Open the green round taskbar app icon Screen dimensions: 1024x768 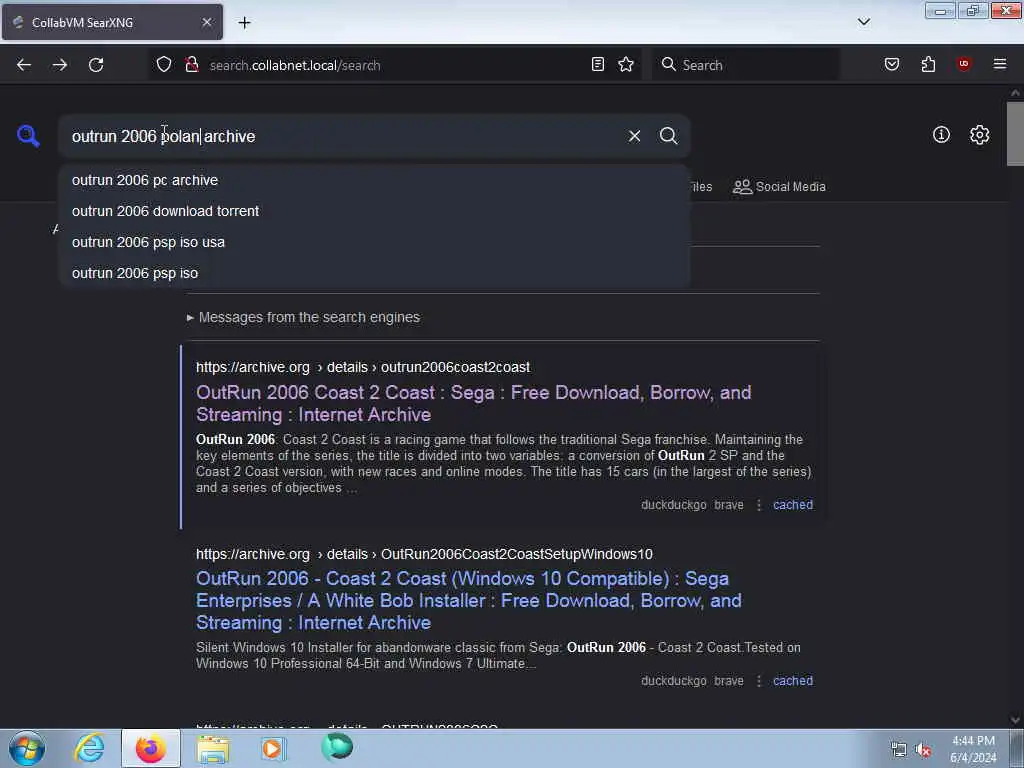coord(337,747)
